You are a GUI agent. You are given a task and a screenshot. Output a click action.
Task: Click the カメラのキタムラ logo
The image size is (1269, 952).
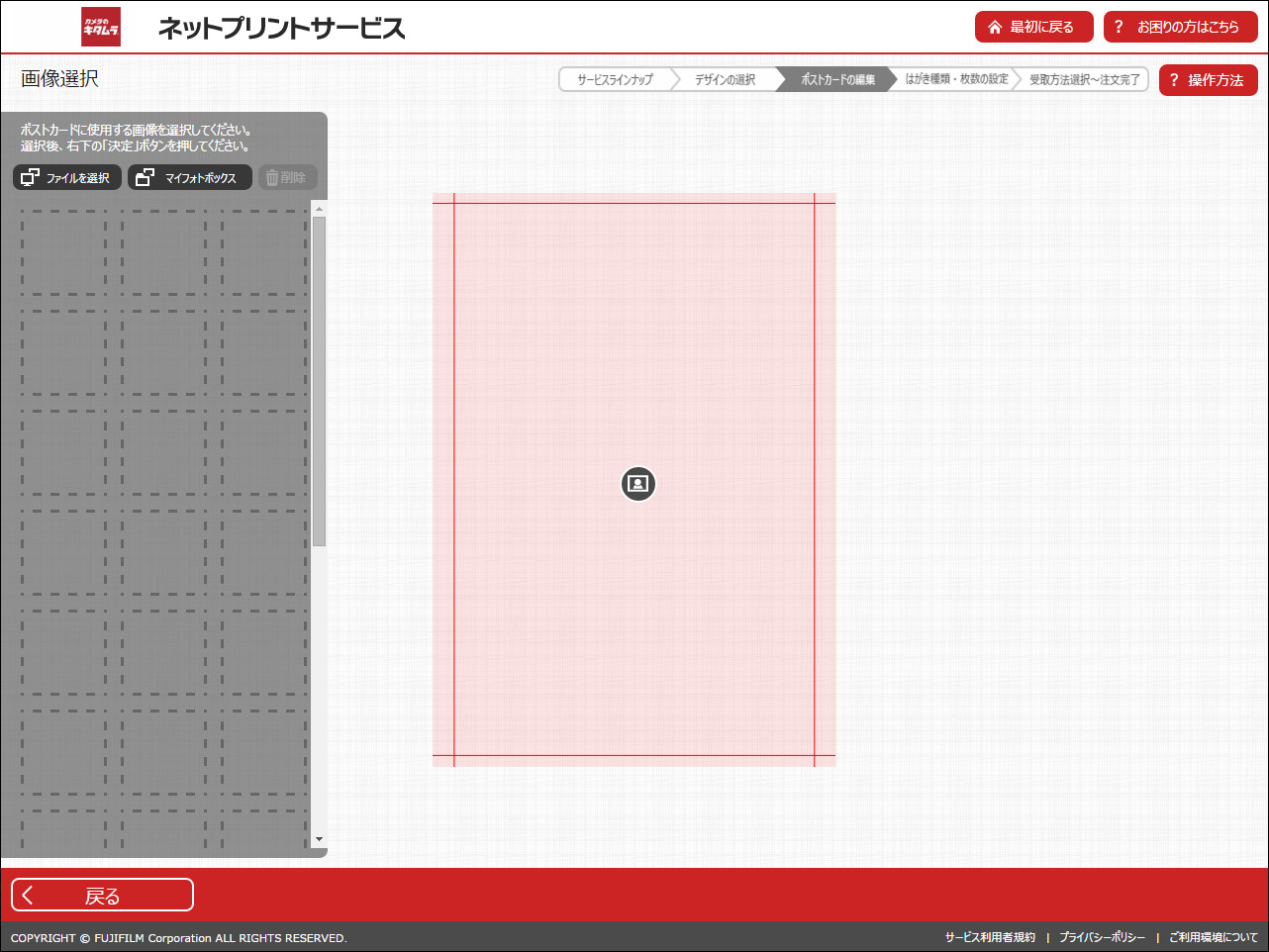tap(100, 27)
